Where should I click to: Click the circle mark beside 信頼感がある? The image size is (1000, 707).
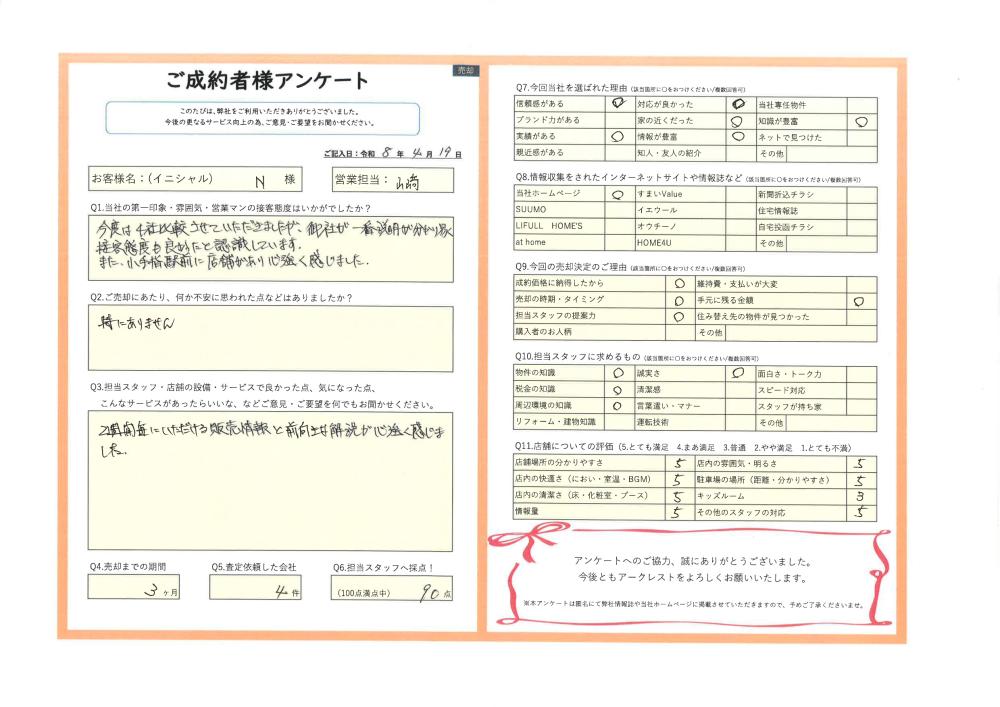click(616, 103)
